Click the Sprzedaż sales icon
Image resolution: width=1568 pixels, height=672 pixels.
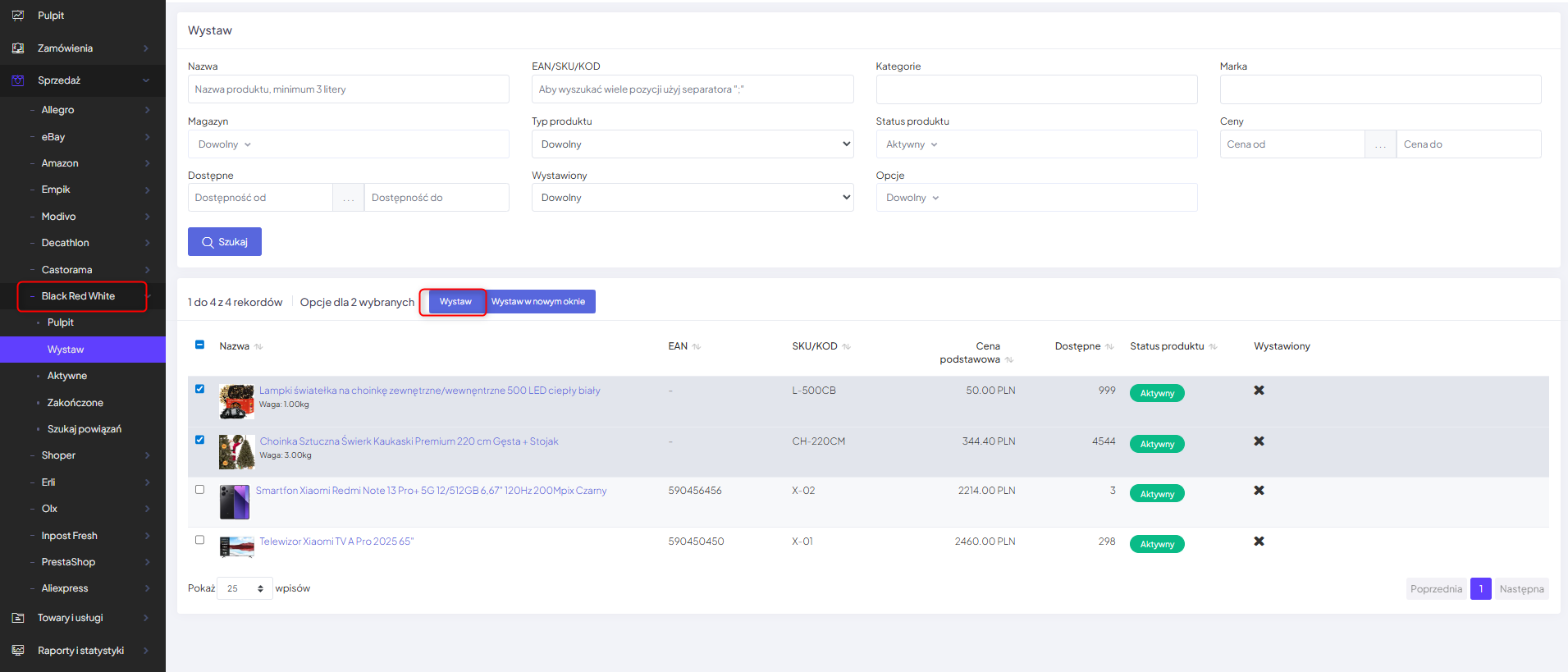point(18,80)
